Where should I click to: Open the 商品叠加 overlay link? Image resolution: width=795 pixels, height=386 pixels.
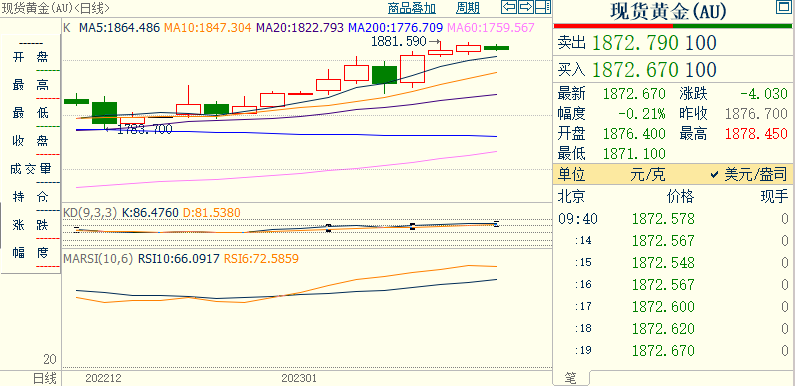pos(412,8)
